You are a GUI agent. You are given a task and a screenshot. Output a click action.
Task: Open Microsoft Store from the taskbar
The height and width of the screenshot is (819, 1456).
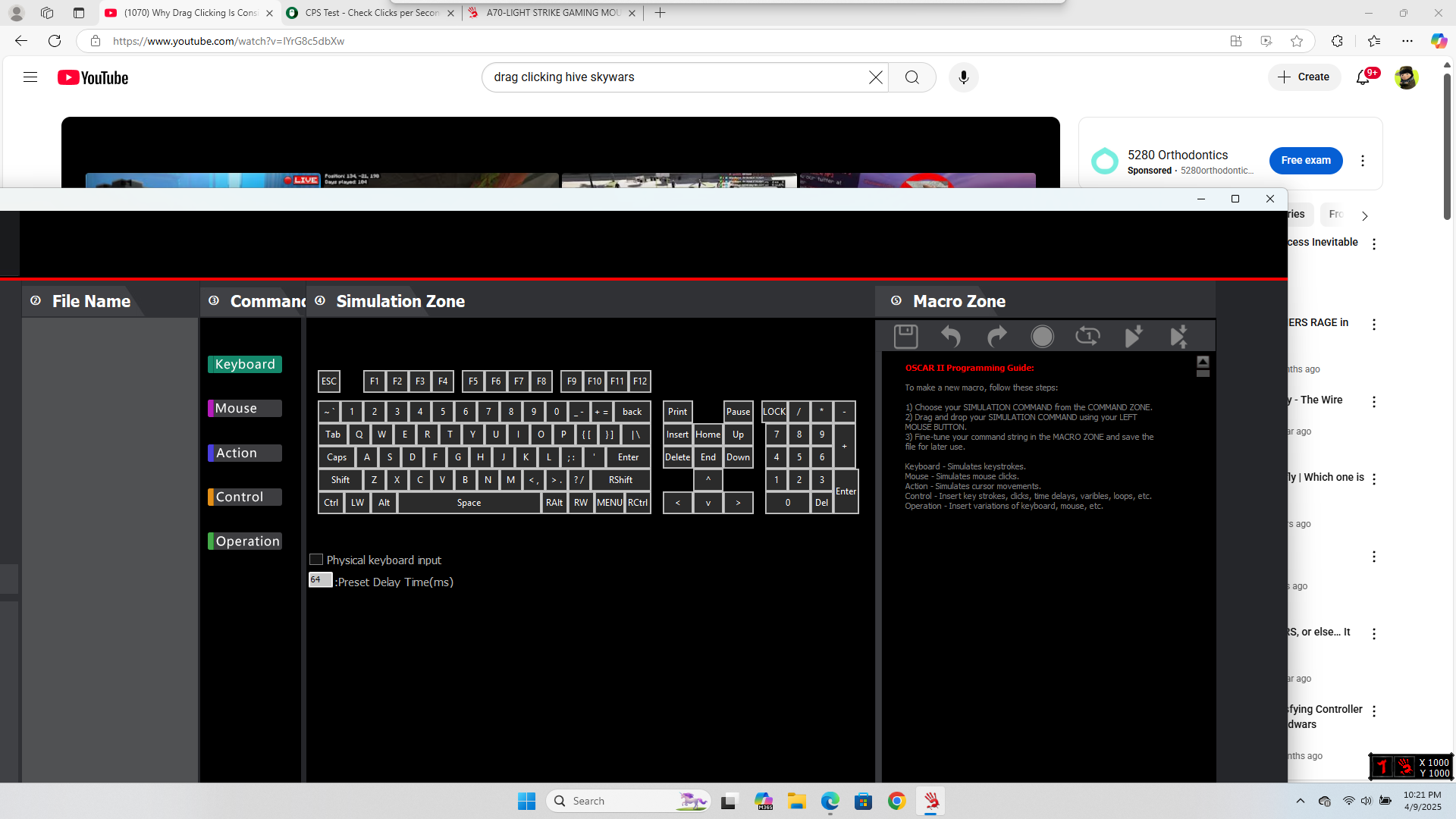coord(863,801)
